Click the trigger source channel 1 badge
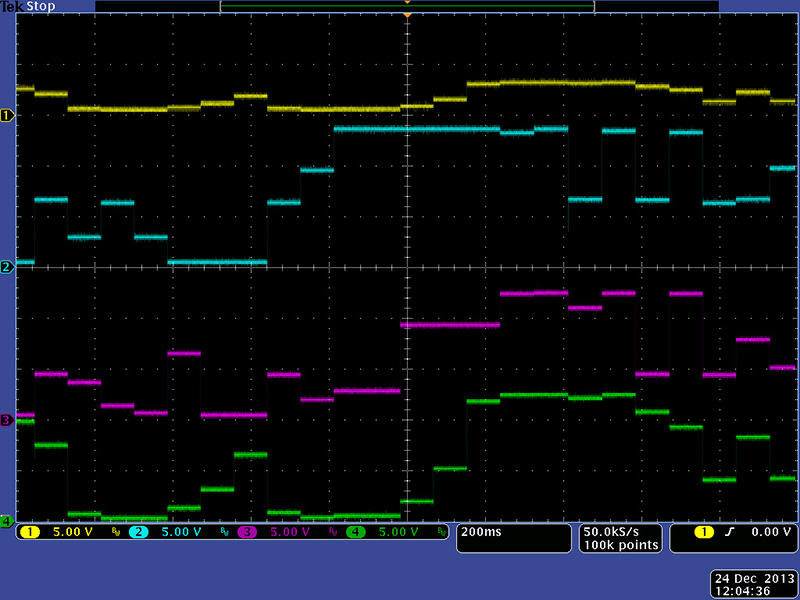This screenshot has width=800, height=600. 704,533
